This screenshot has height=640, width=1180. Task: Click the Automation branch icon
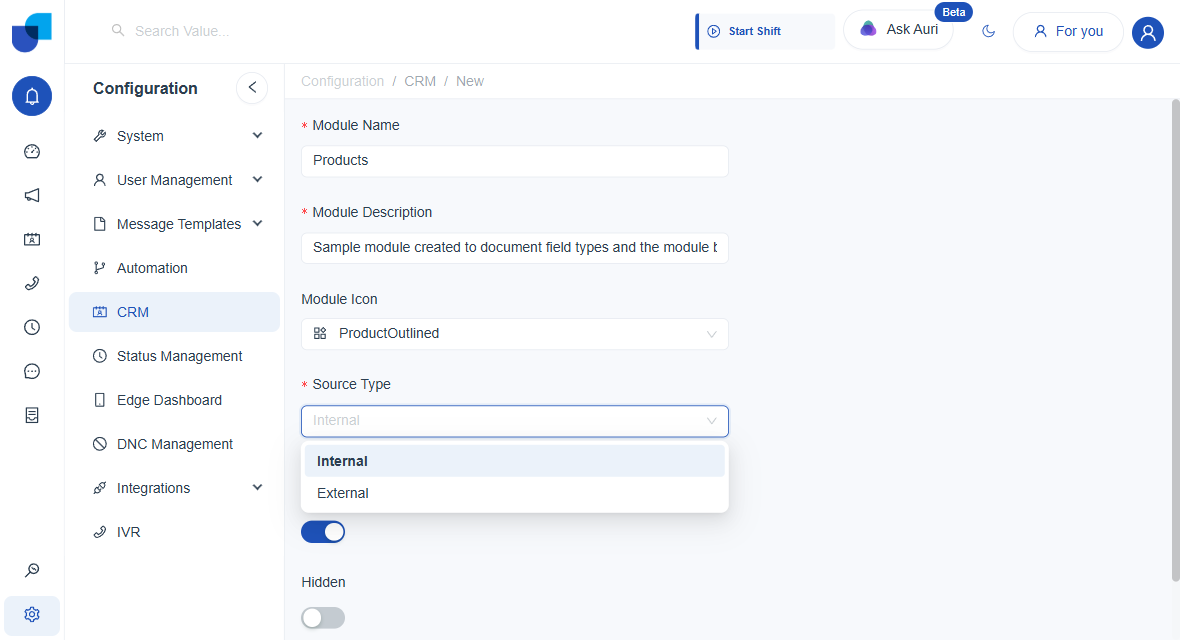tap(99, 268)
